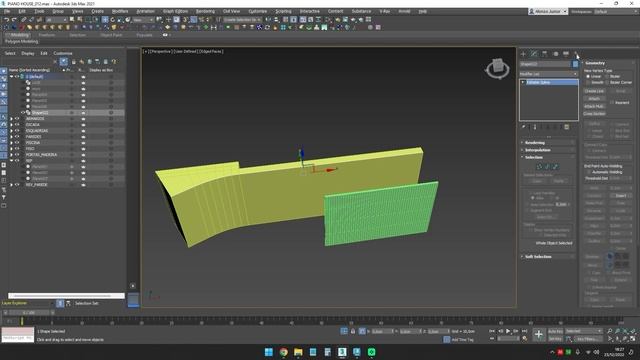Select the Bezier vertex type radio
Viewport: 640px width, 360px height.
pos(607,76)
